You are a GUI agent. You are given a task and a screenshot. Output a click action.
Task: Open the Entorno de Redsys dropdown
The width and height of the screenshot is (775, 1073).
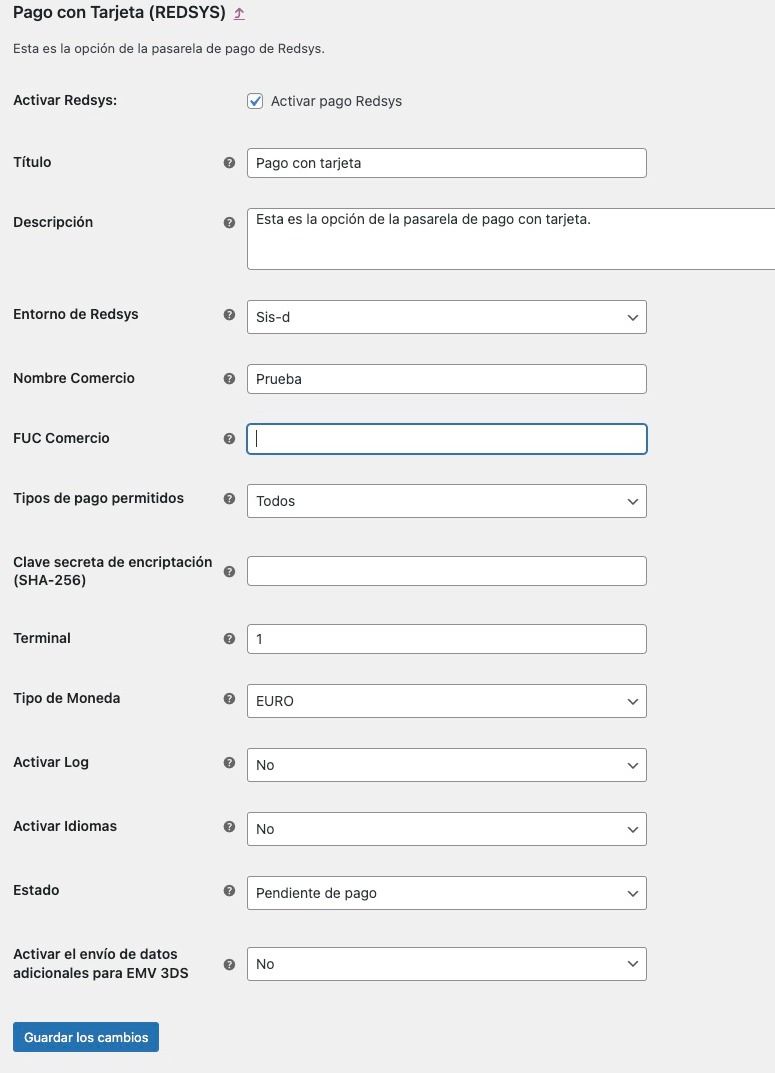pyautogui.click(x=447, y=317)
